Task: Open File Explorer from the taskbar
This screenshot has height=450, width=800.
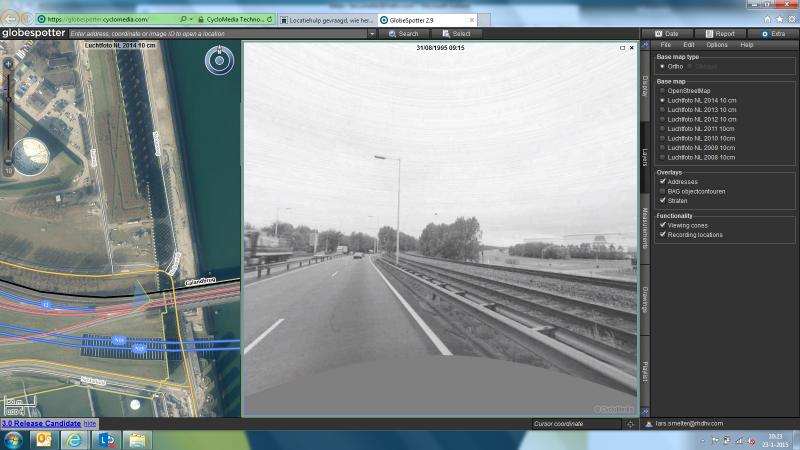Action: point(137,440)
